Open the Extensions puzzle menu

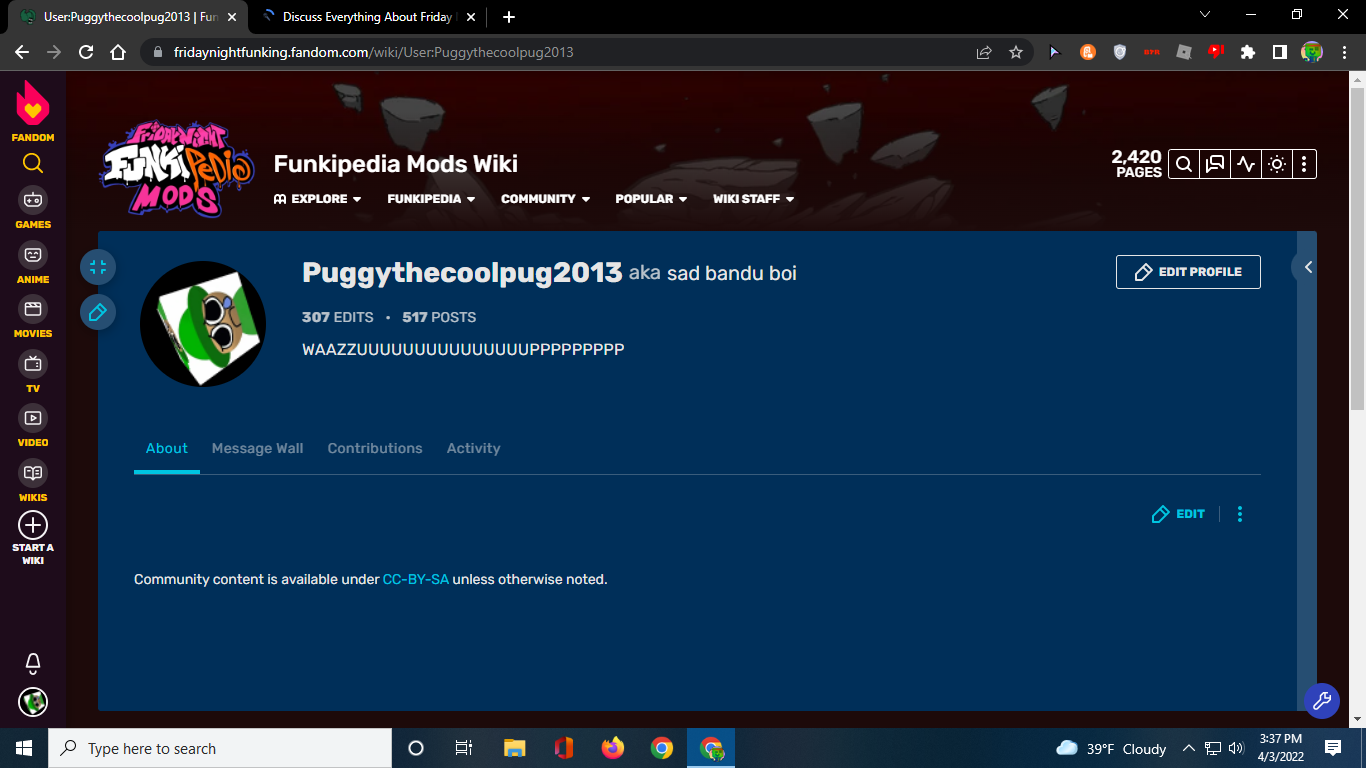1248,52
